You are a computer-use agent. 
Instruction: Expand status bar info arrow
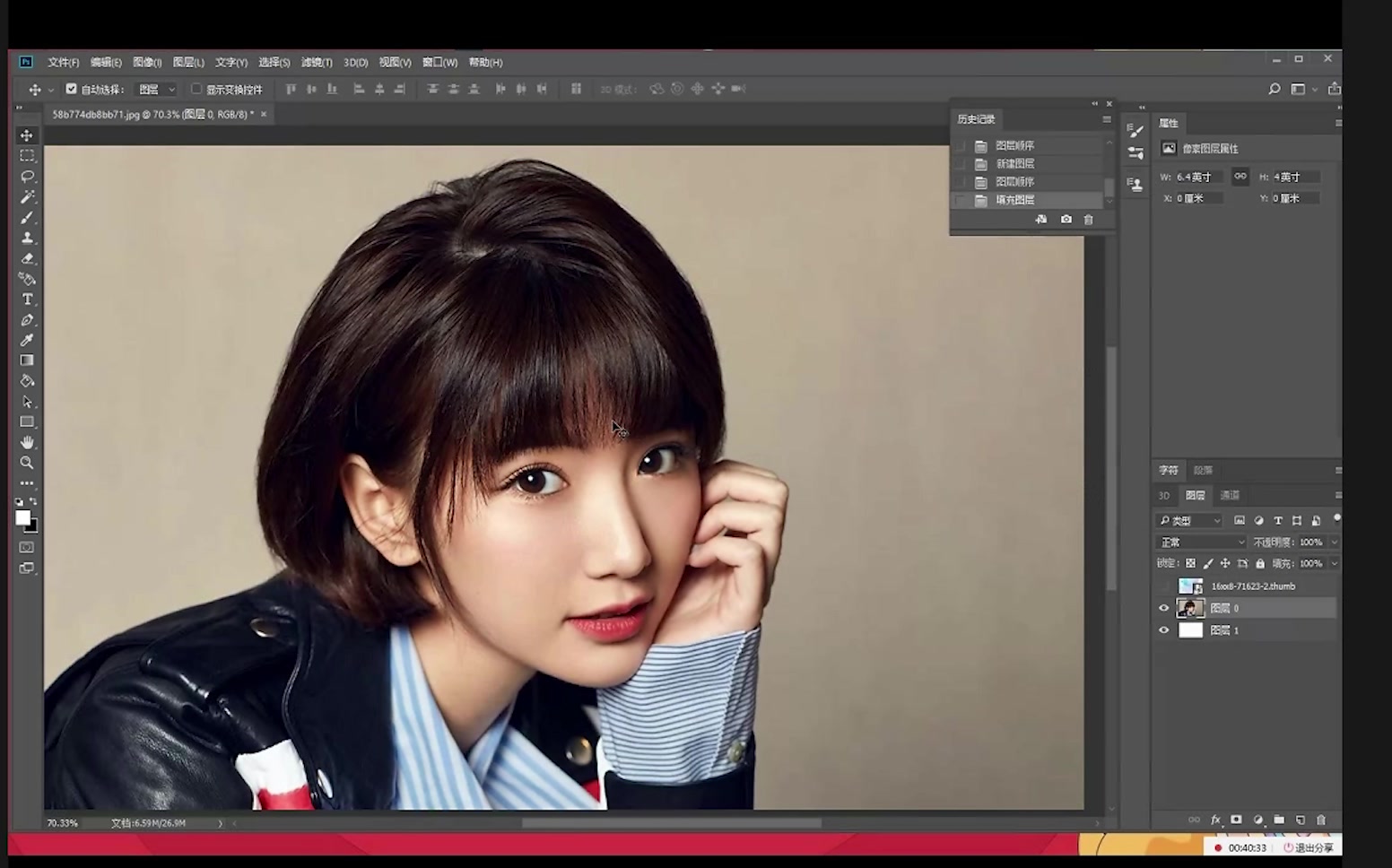point(220,823)
